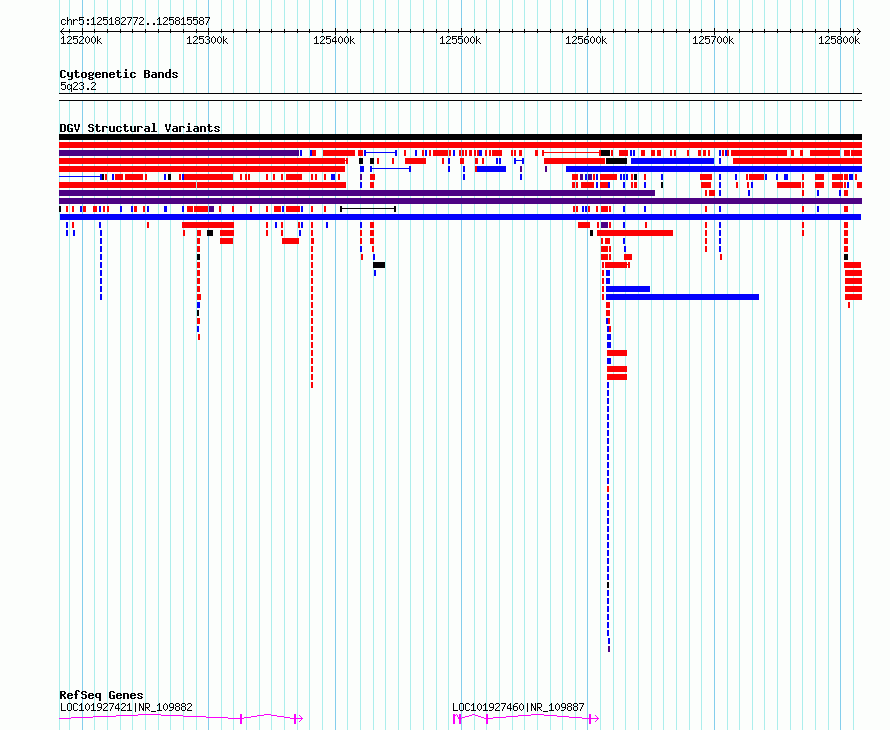Click the red bracketed thin-line variant before 125600k
Image resolution: width=890 pixels, height=730 pixels.
[x=571, y=153]
